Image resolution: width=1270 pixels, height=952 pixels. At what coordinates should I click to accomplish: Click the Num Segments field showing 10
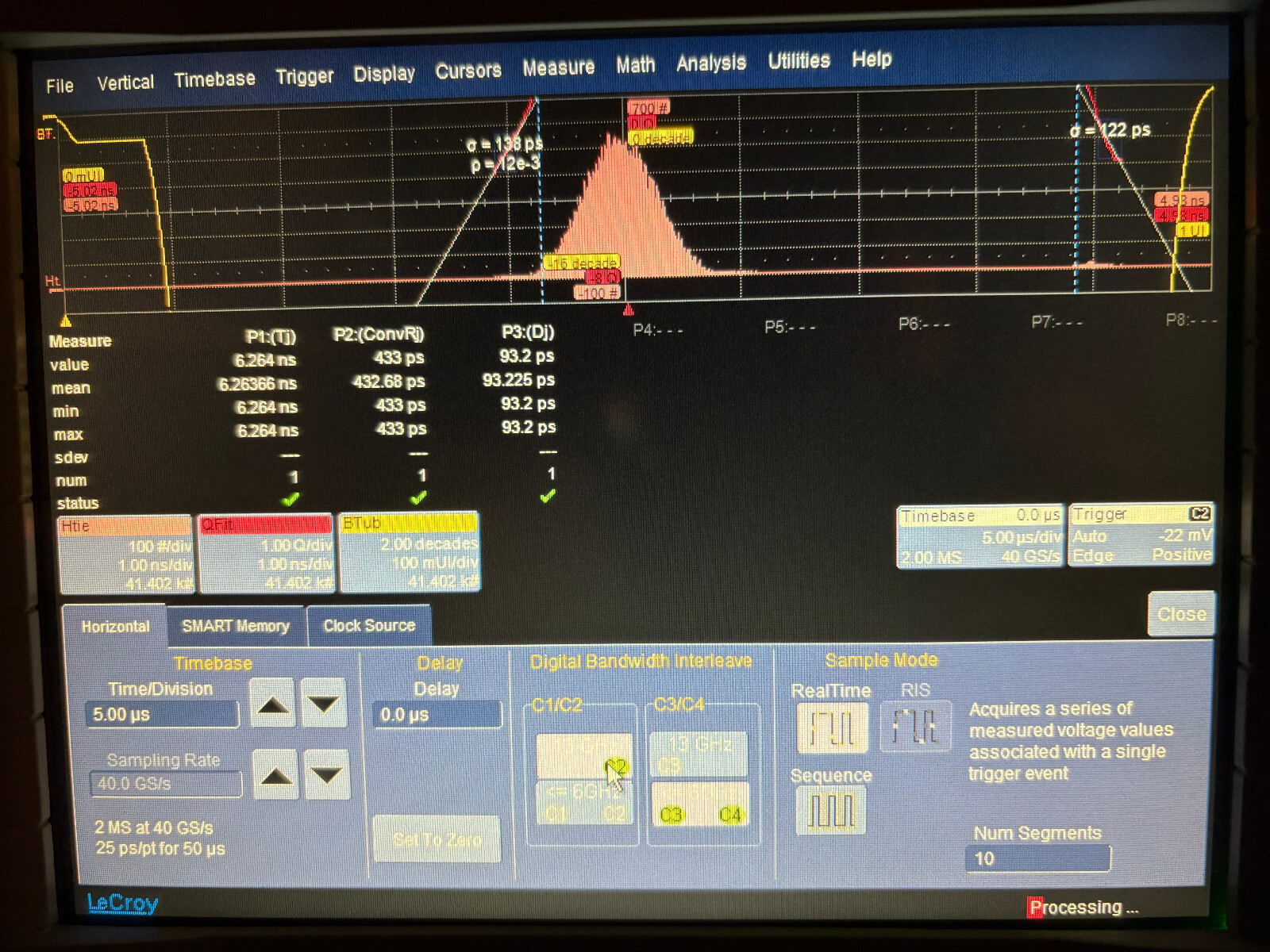(1038, 858)
